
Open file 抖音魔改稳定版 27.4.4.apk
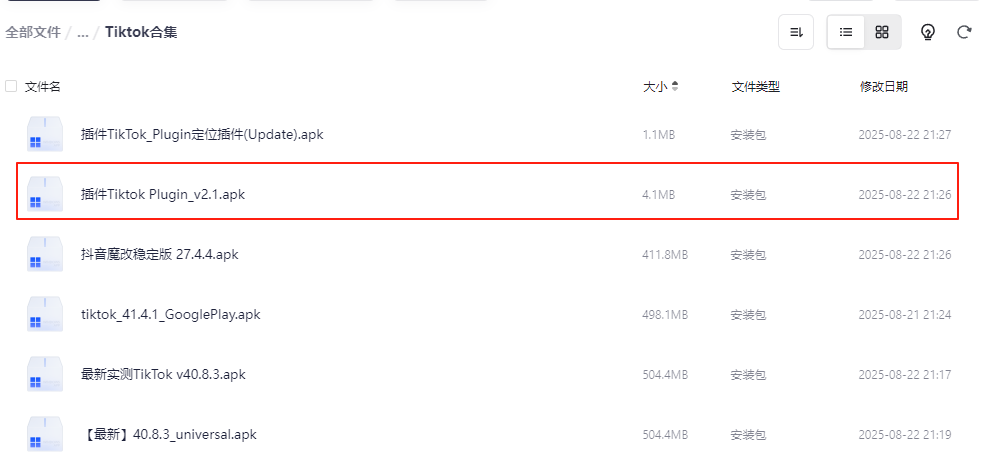tap(159, 254)
